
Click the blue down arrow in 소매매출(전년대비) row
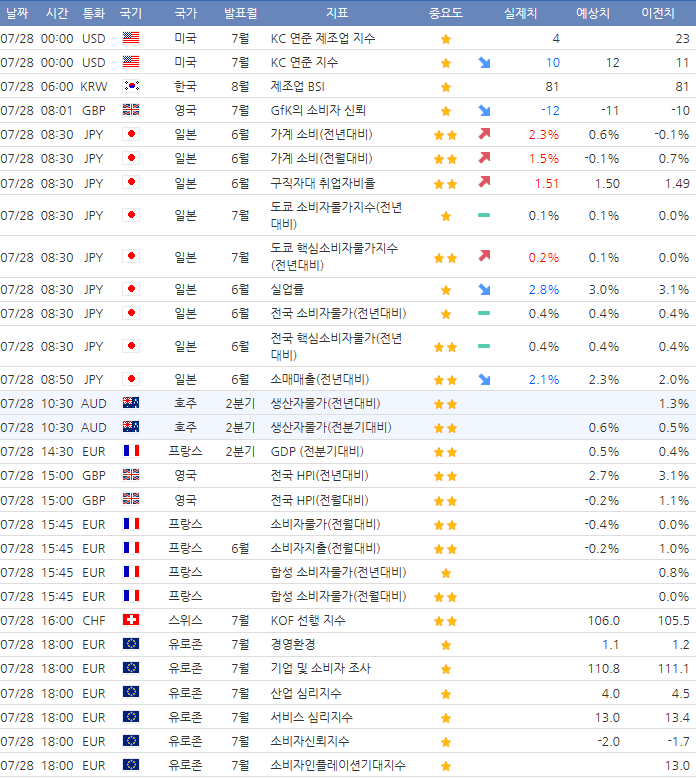coord(484,380)
